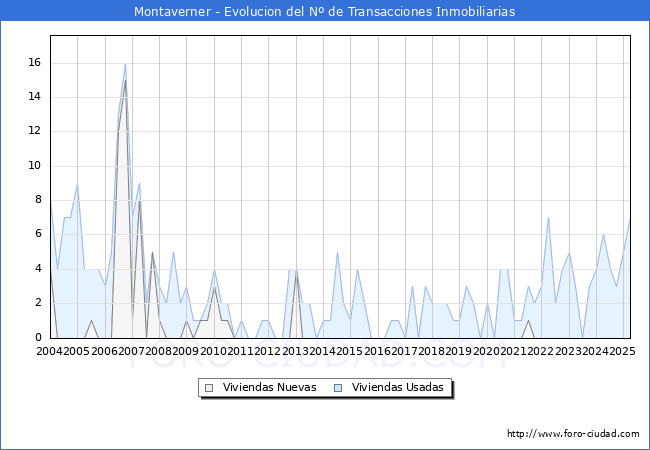Click the 2013 Viviendas Nuevas spike at 4
The height and width of the screenshot is (450, 650).
tap(296, 271)
